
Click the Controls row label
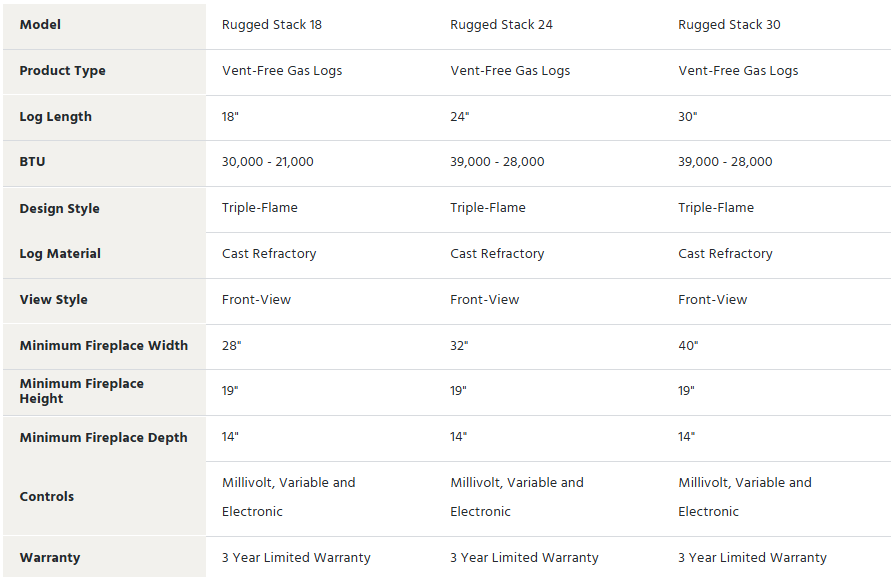(47, 497)
